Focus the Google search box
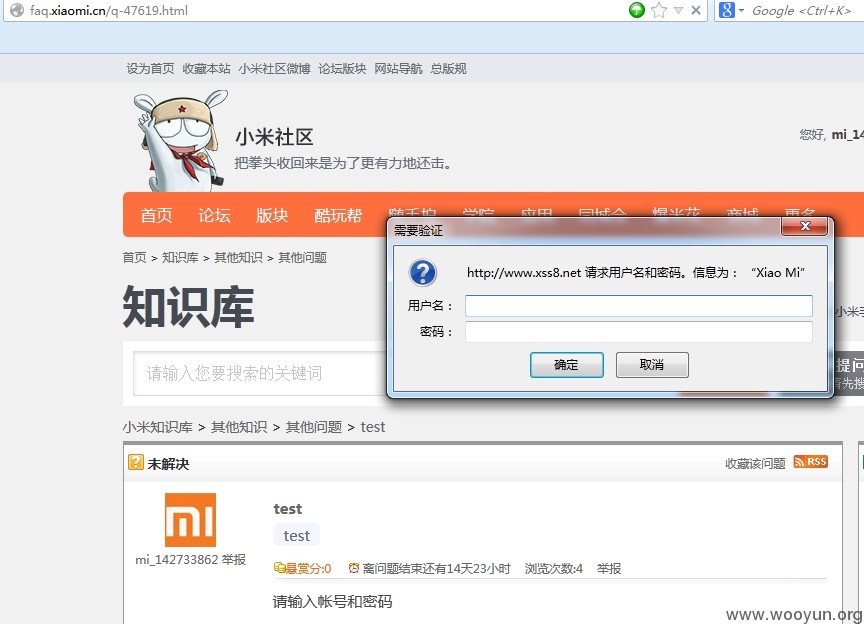864x624 pixels. (804, 10)
